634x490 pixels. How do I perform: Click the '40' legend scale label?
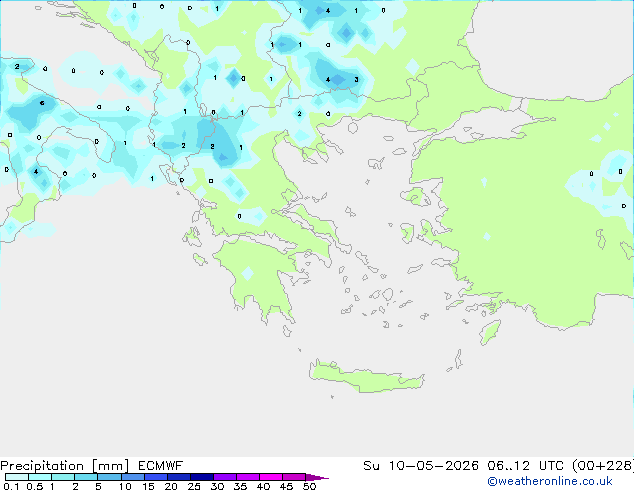click(263, 486)
